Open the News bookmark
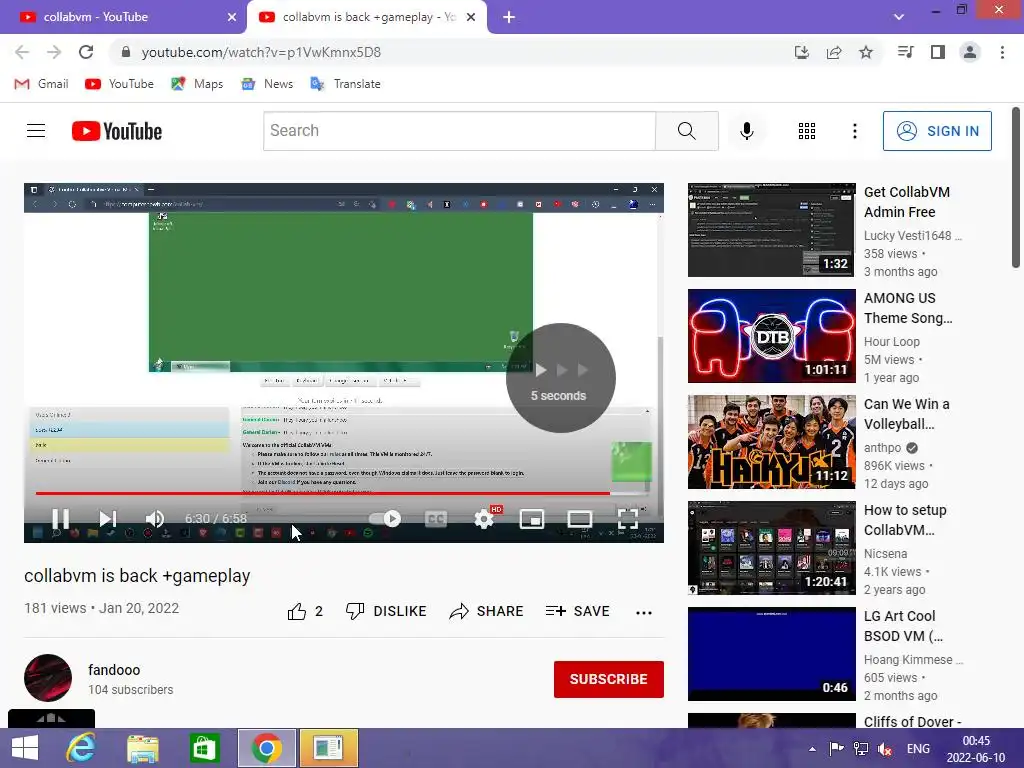The height and width of the screenshot is (768, 1024). [x=267, y=84]
